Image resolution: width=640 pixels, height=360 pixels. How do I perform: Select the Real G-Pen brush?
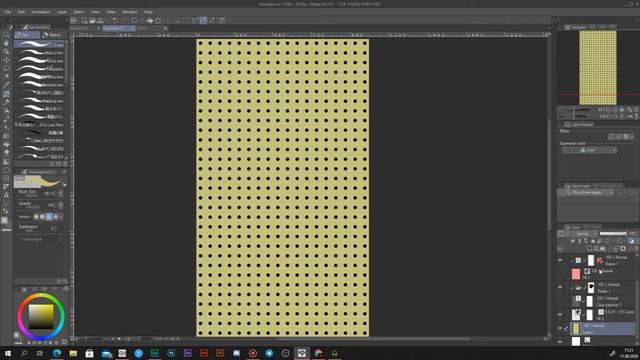[x=39, y=53]
